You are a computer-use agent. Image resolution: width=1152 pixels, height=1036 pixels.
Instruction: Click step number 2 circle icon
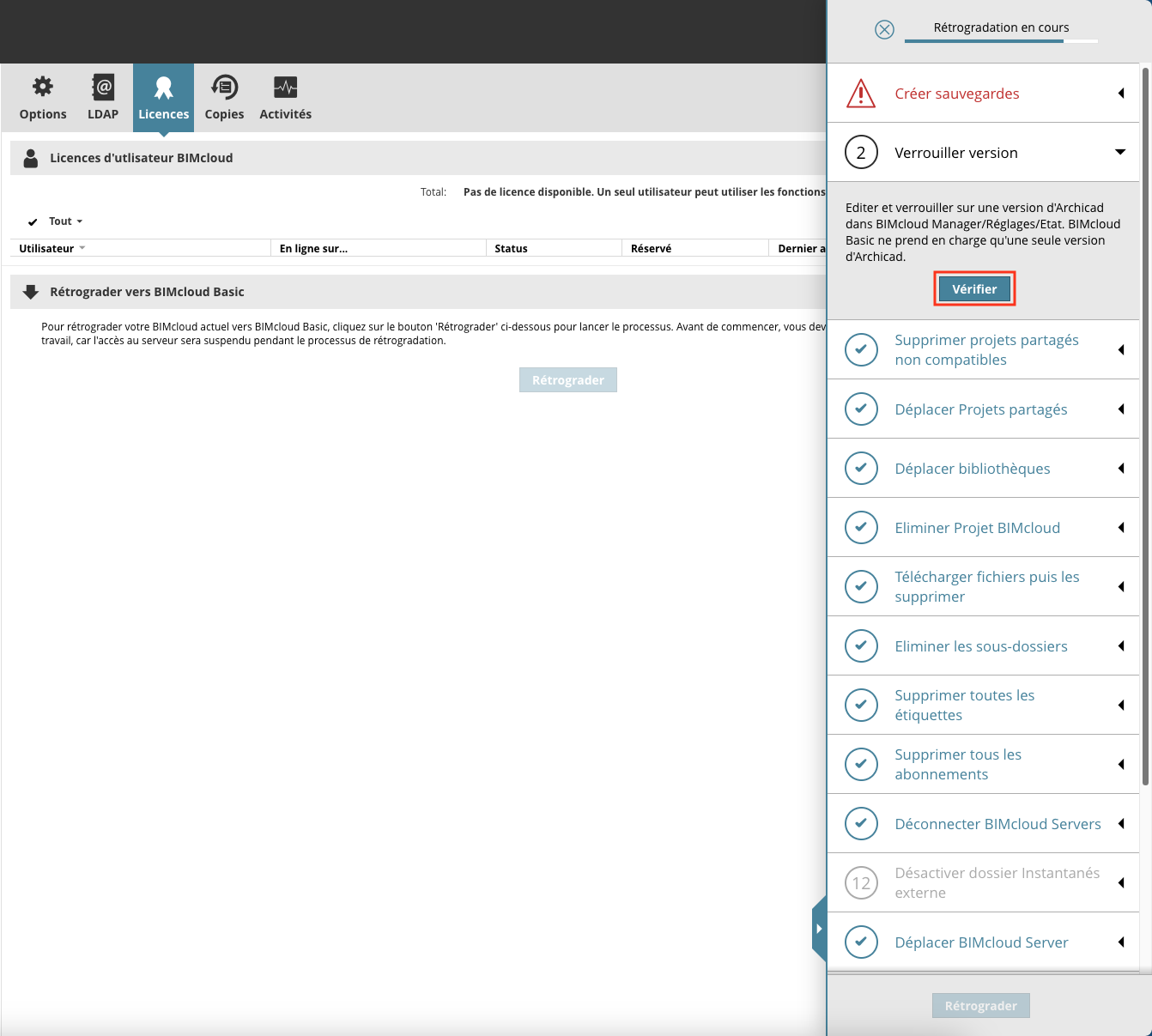(x=861, y=153)
